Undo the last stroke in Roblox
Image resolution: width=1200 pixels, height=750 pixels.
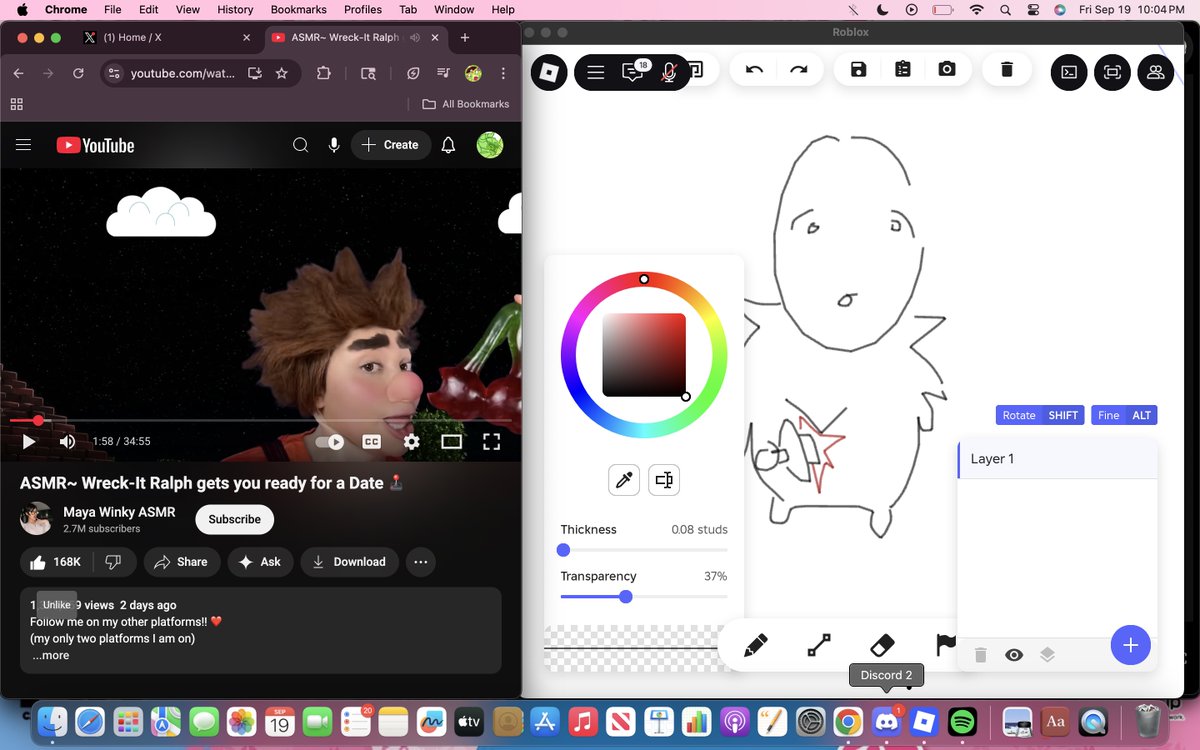755,70
